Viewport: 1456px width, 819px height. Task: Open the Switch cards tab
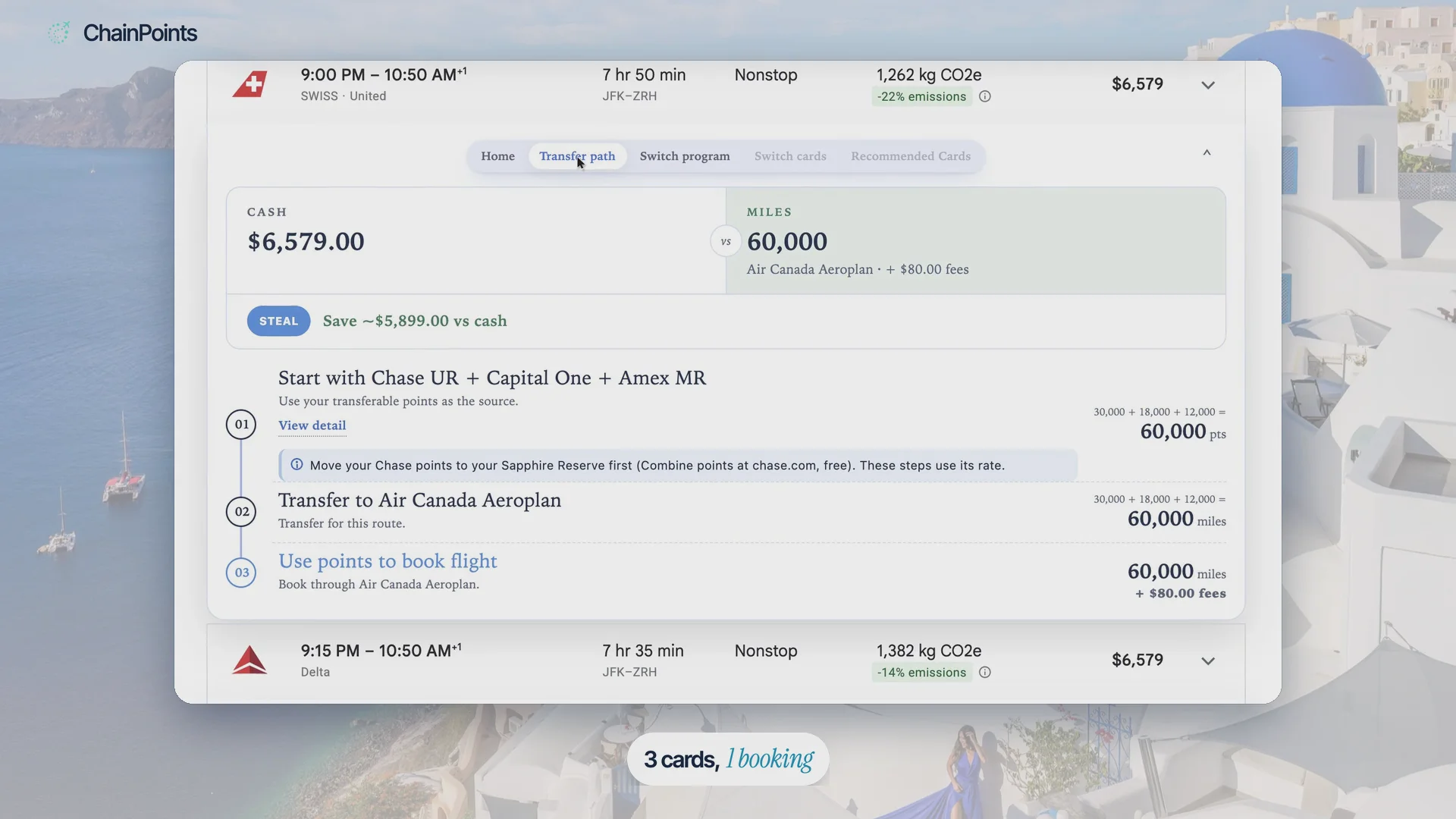coord(790,156)
